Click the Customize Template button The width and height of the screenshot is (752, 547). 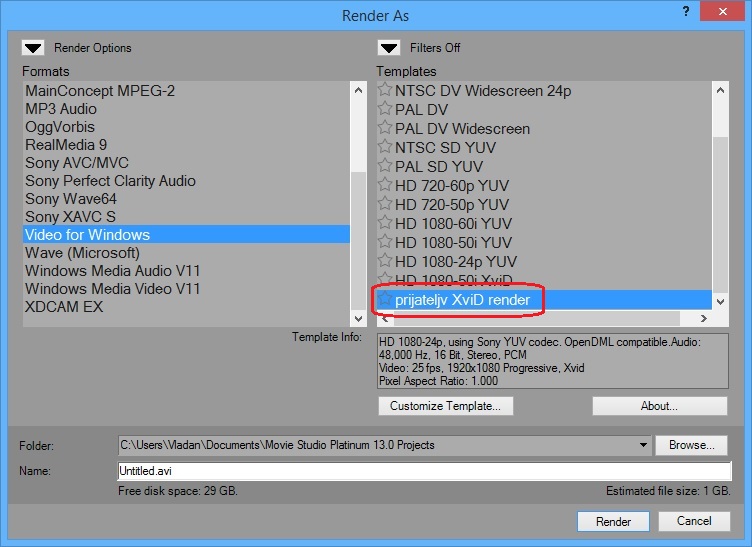click(x=446, y=406)
